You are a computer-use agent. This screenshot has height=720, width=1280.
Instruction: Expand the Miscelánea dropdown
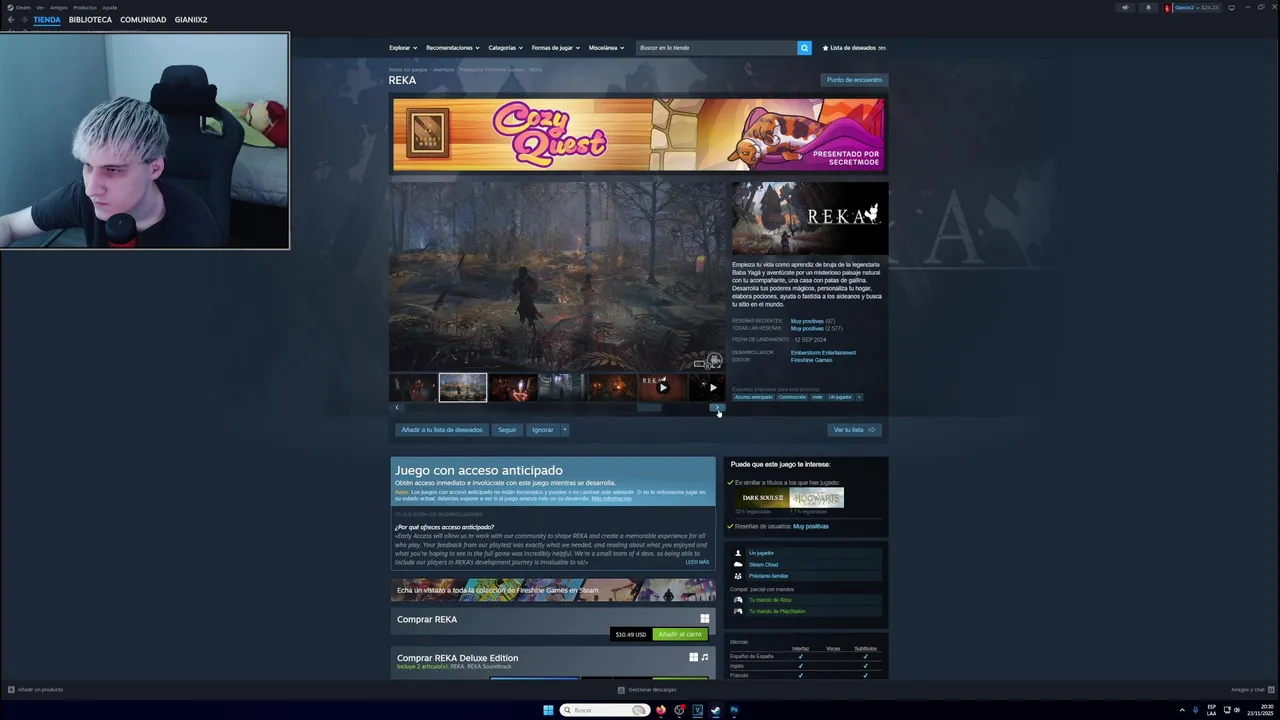pyautogui.click(x=606, y=48)
